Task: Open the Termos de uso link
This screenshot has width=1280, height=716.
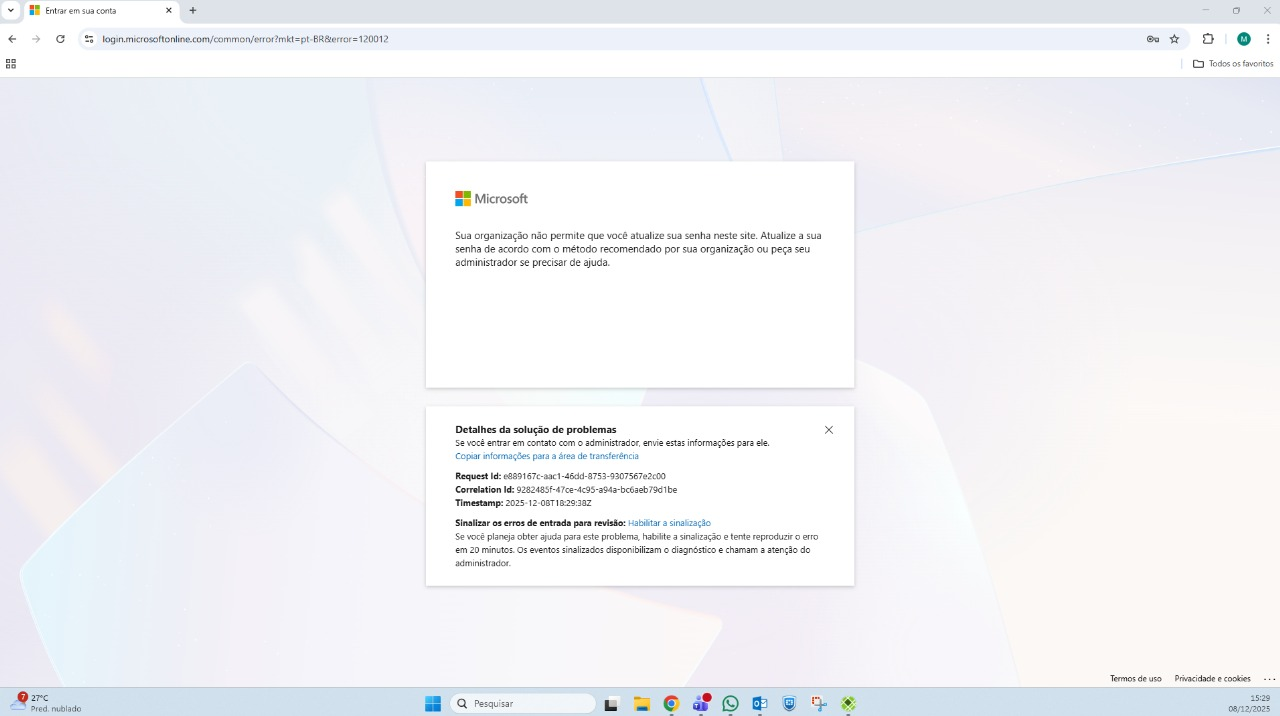Action: (1136, 678)
